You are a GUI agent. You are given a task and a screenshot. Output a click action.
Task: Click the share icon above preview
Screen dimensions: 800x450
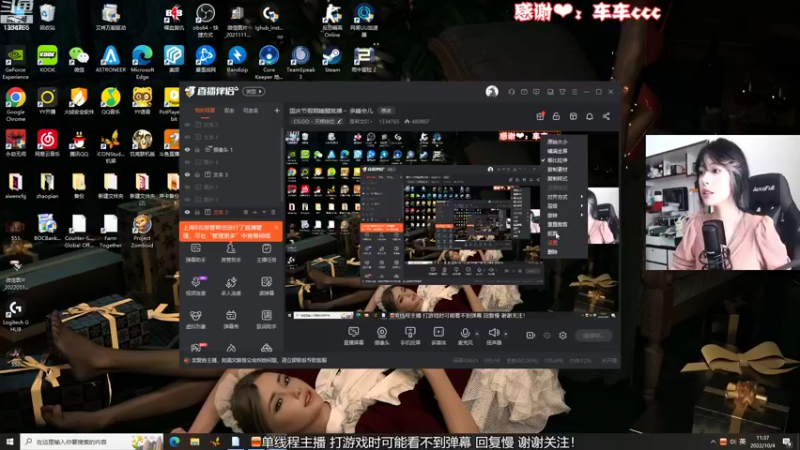[x=606, y=116]
